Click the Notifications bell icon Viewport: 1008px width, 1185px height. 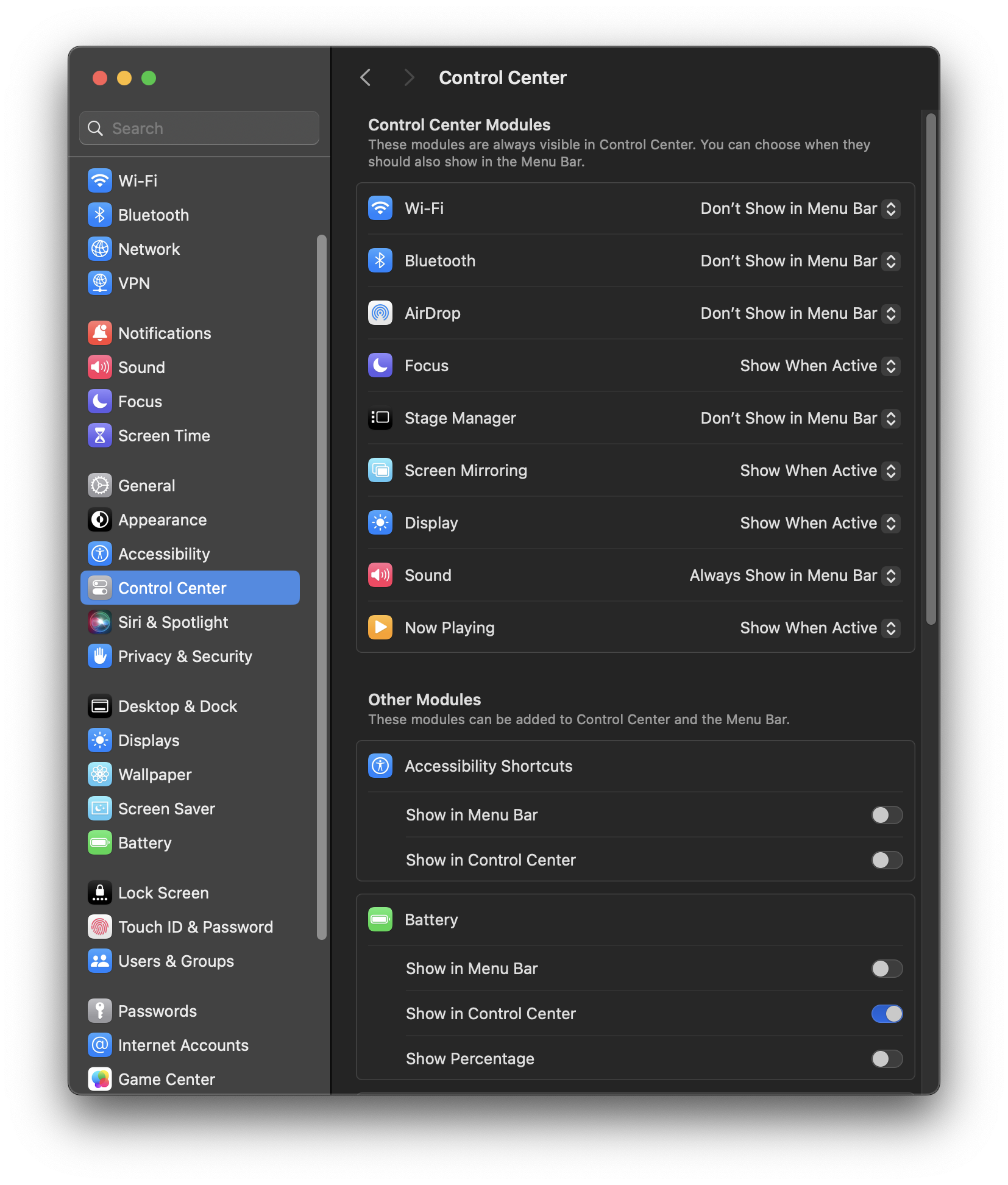point(100,333)
